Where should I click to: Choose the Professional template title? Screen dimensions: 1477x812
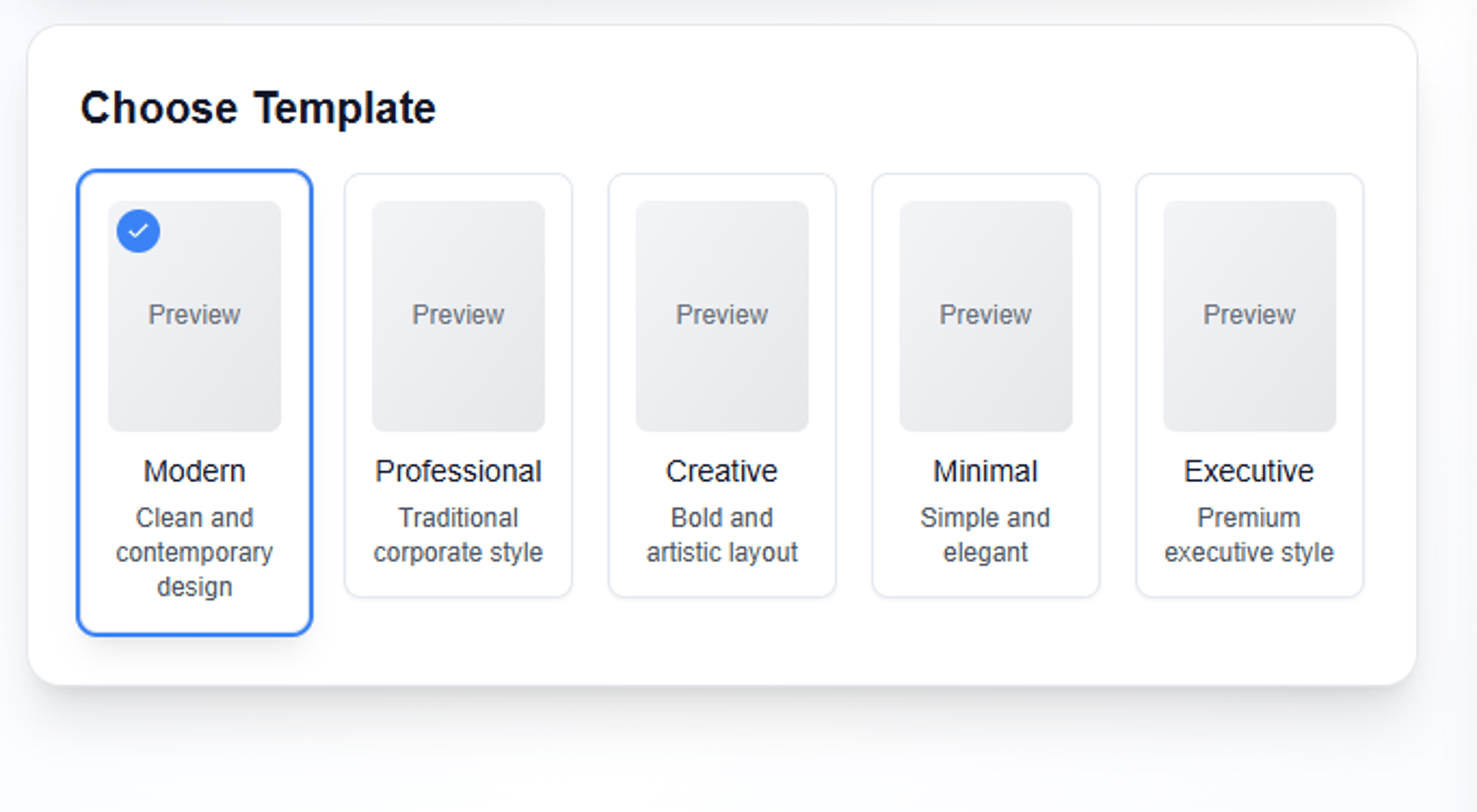point(458,471)
